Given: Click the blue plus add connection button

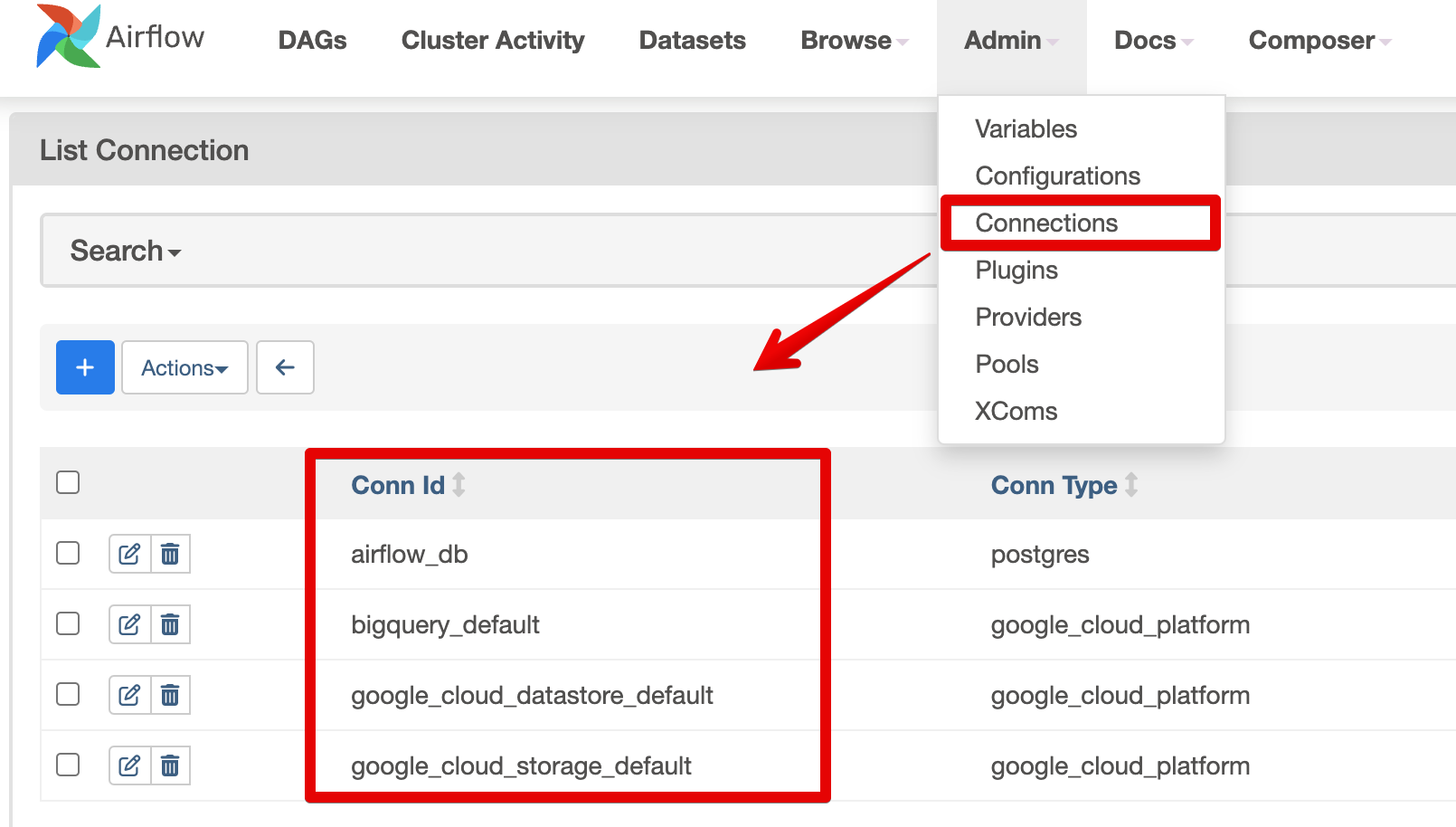Looking at the screenshot, I should pos(85,367).
